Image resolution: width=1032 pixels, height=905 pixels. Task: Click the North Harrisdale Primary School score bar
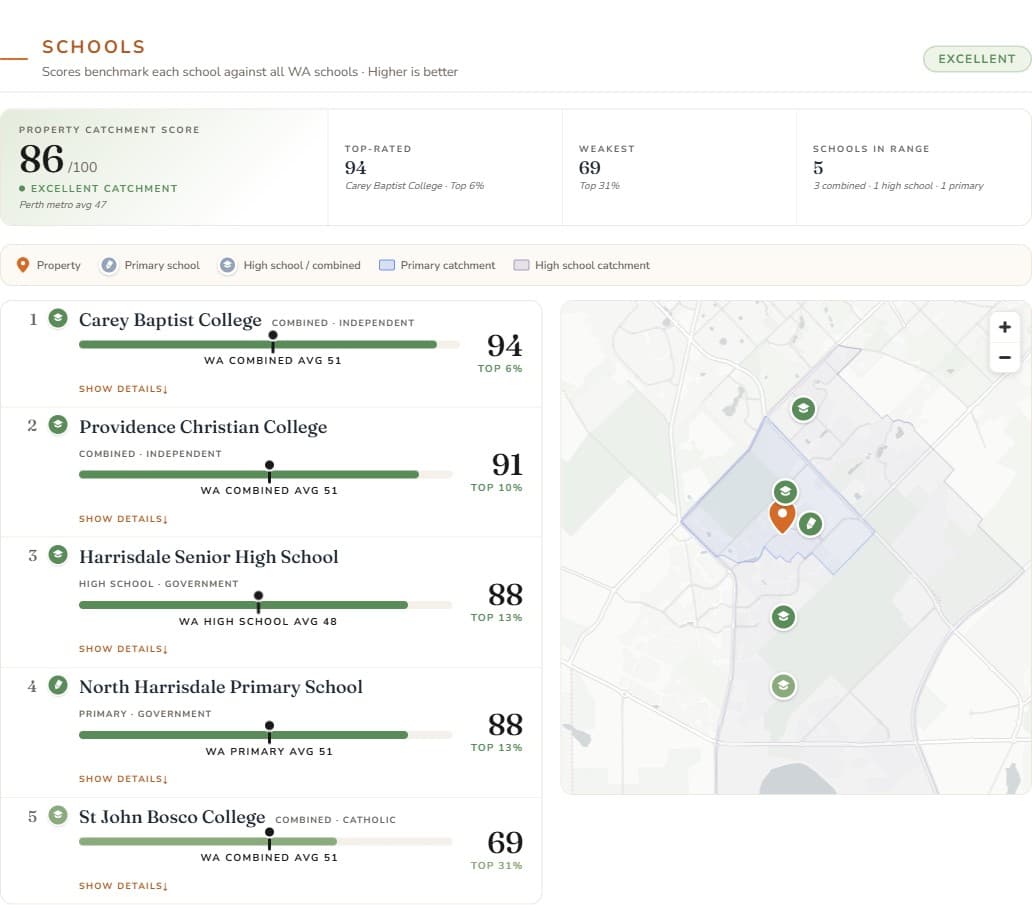click(265, 735)
